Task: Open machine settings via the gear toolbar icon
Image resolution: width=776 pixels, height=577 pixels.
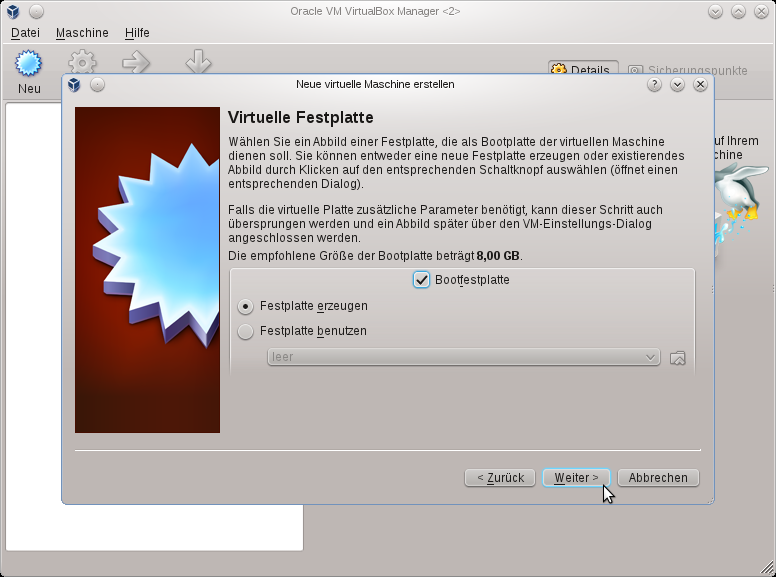Action: (x=82, y=61)
